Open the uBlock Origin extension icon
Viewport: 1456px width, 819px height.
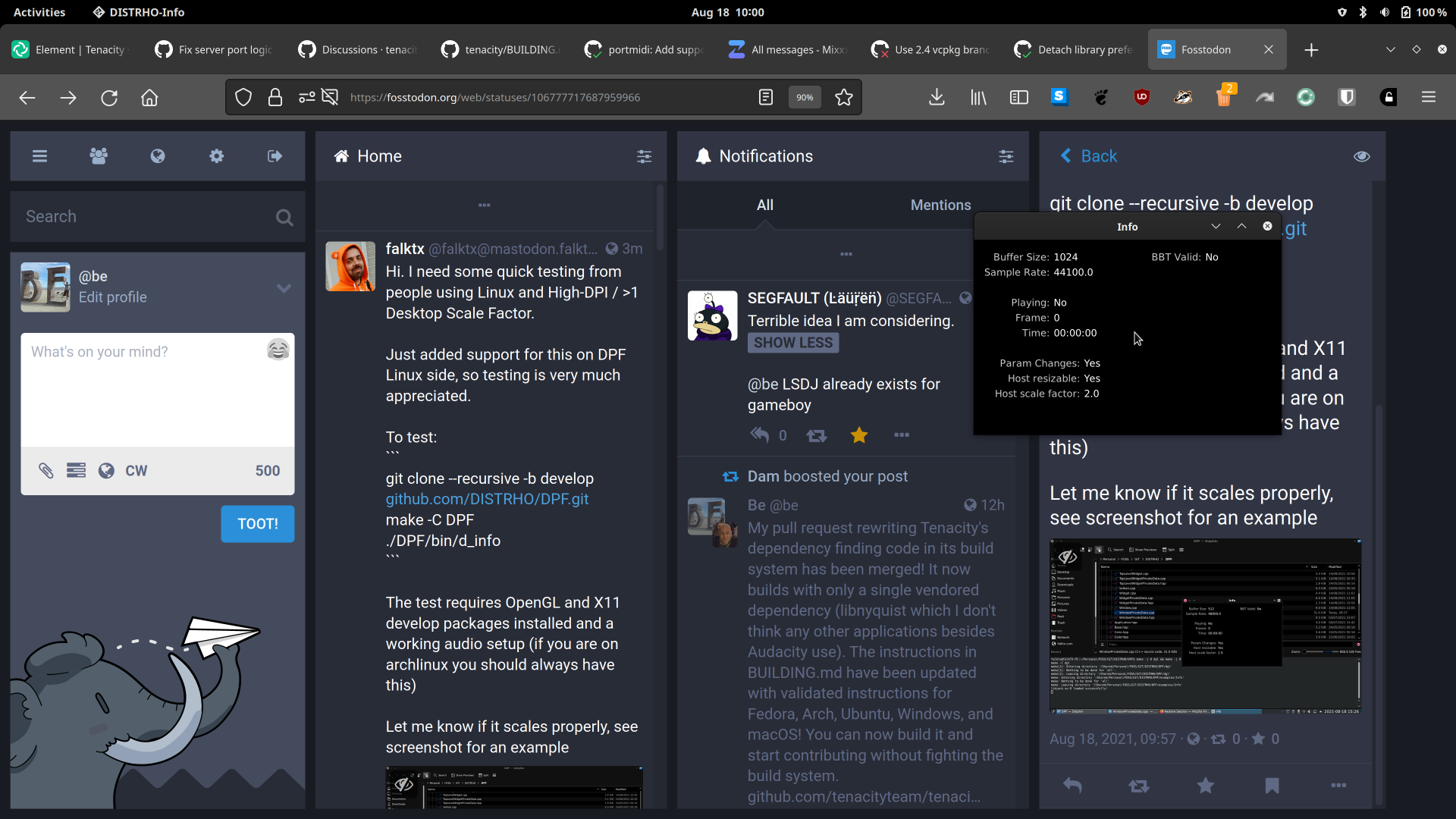click(x=1142, y=98)
